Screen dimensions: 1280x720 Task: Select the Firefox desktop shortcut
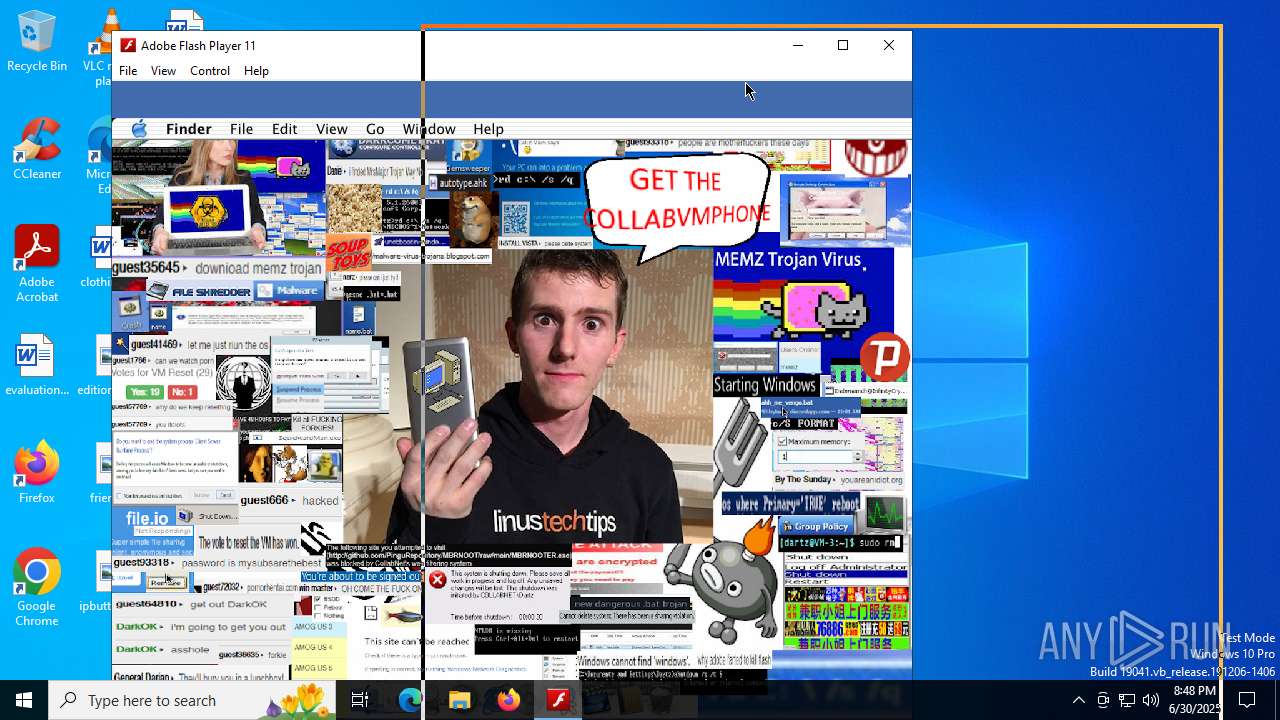pos(37,473)
